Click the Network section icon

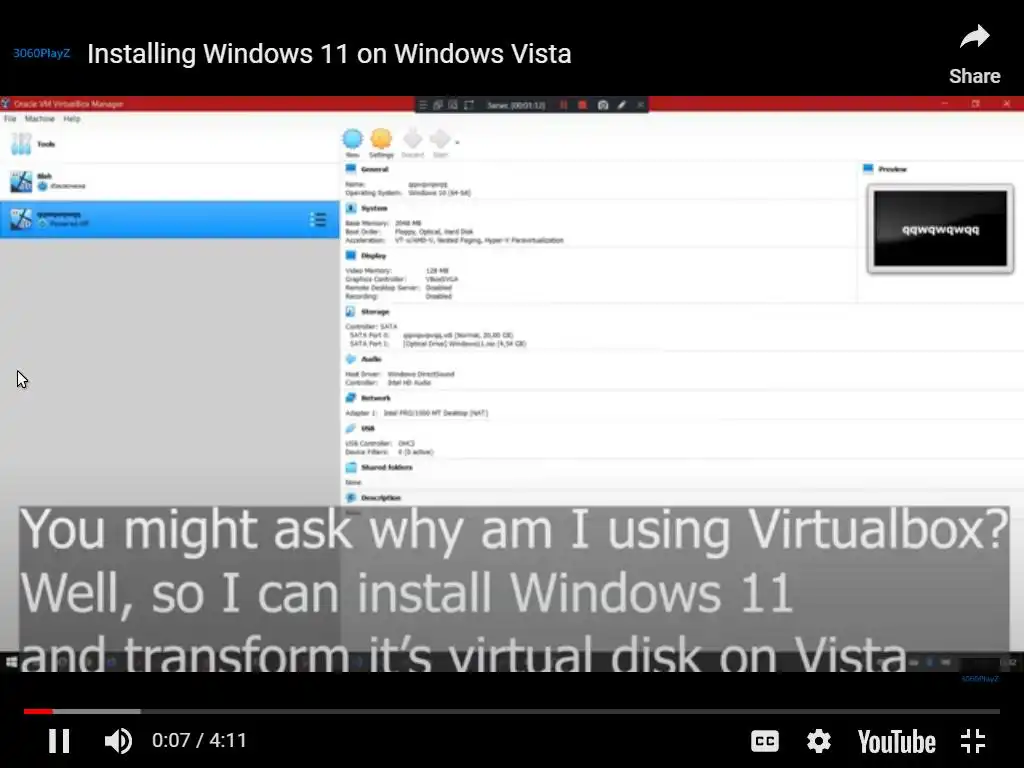(x=351, y=398)
